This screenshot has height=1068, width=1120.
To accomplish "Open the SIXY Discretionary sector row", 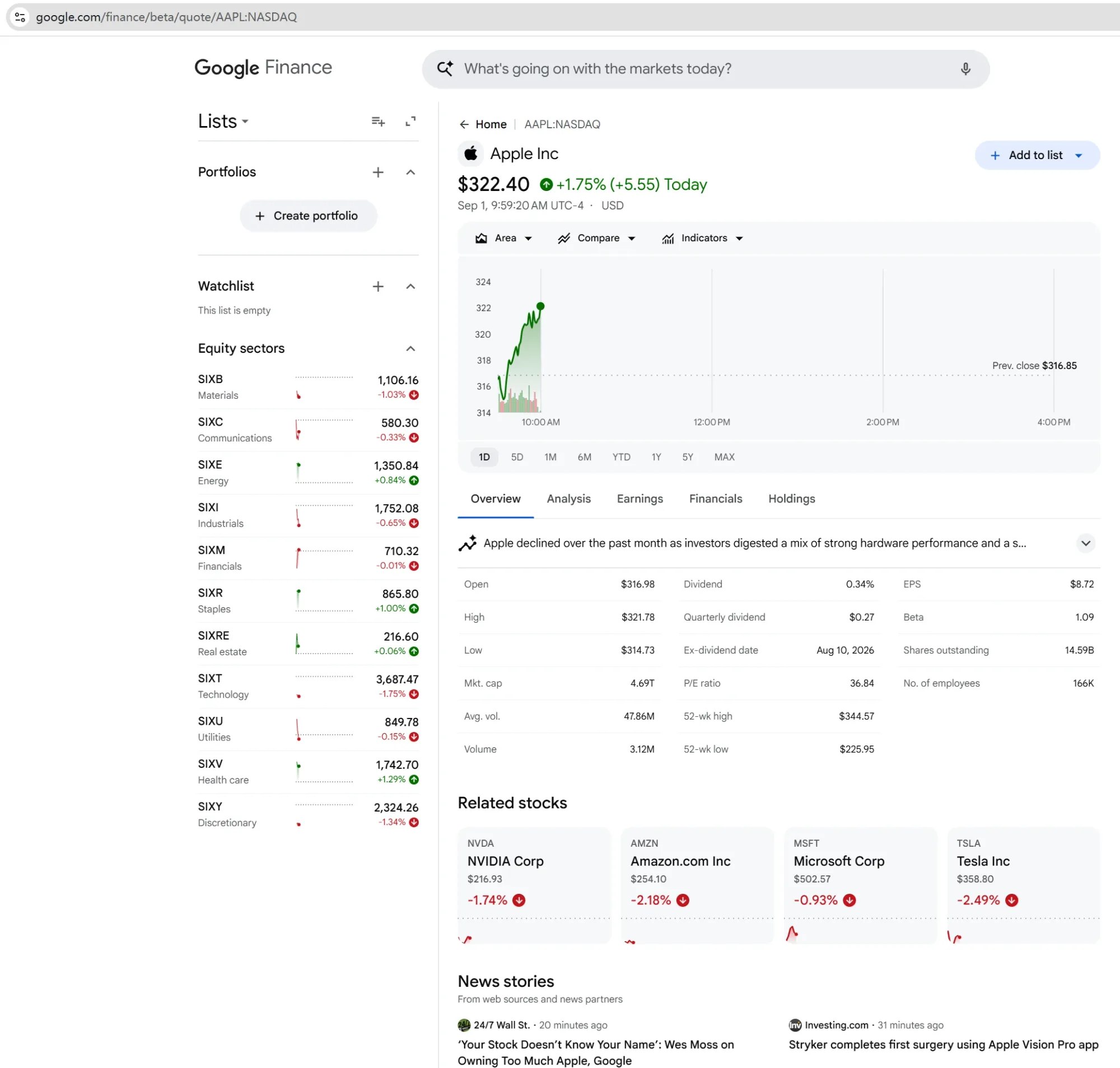I will click(308, 815).
